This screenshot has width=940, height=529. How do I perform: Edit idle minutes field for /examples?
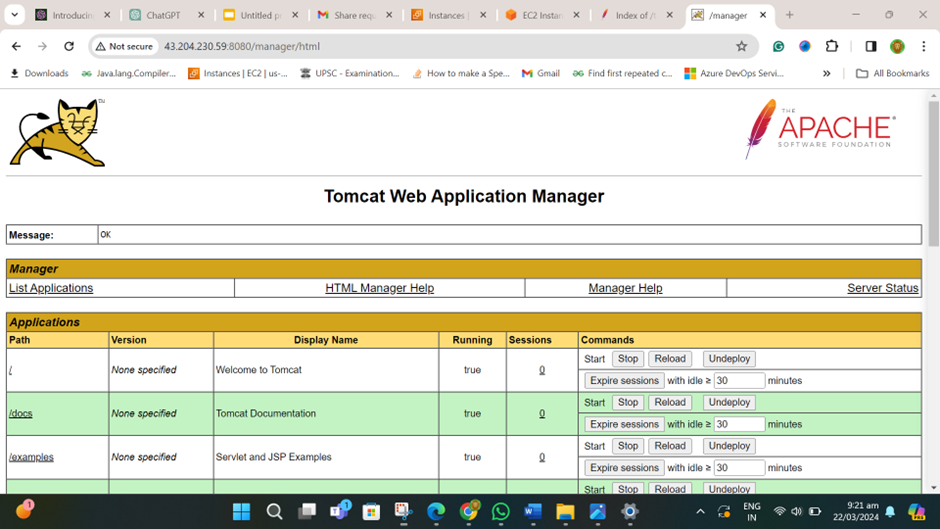(739, 468)
